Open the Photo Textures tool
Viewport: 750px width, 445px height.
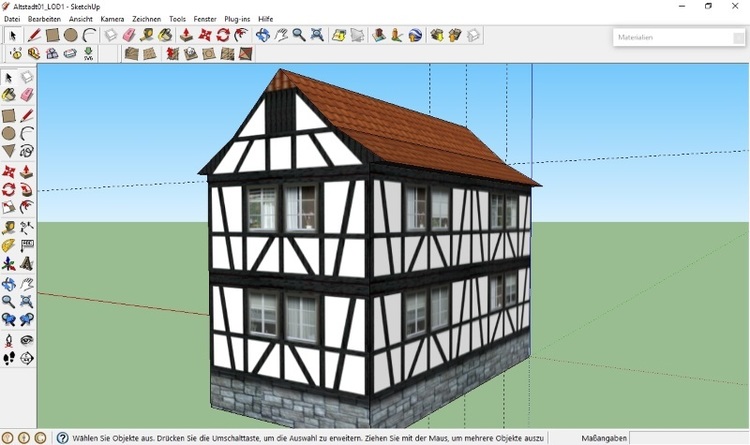[x=397, y=35]
